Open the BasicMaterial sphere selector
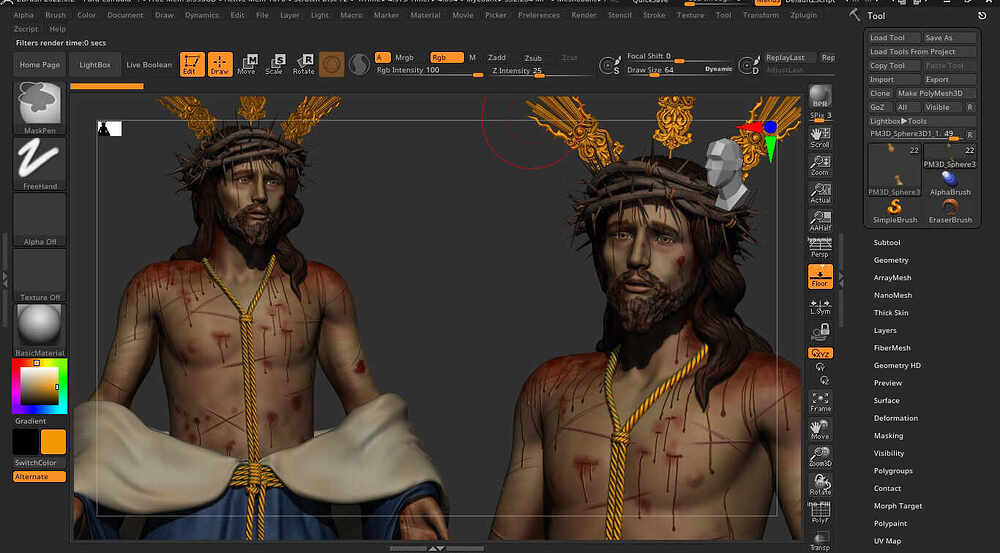Viewport: 1000px width, 553px height. 40,330
